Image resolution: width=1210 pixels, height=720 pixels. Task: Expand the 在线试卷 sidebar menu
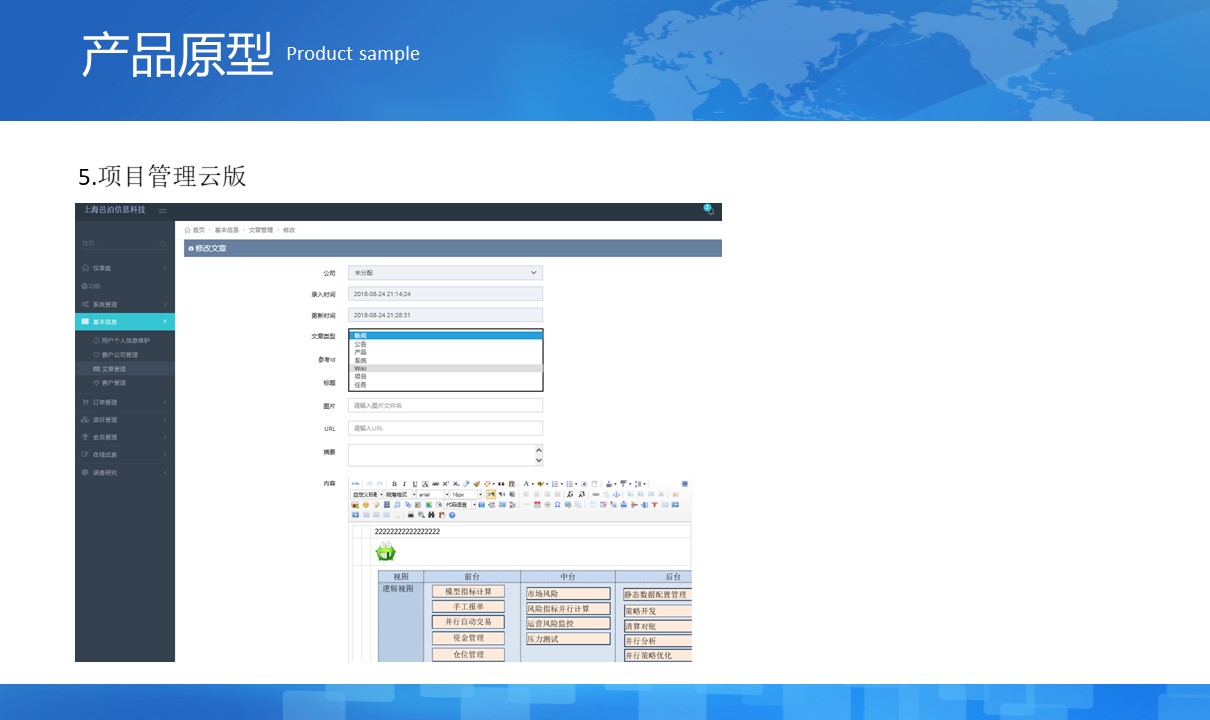125,454
